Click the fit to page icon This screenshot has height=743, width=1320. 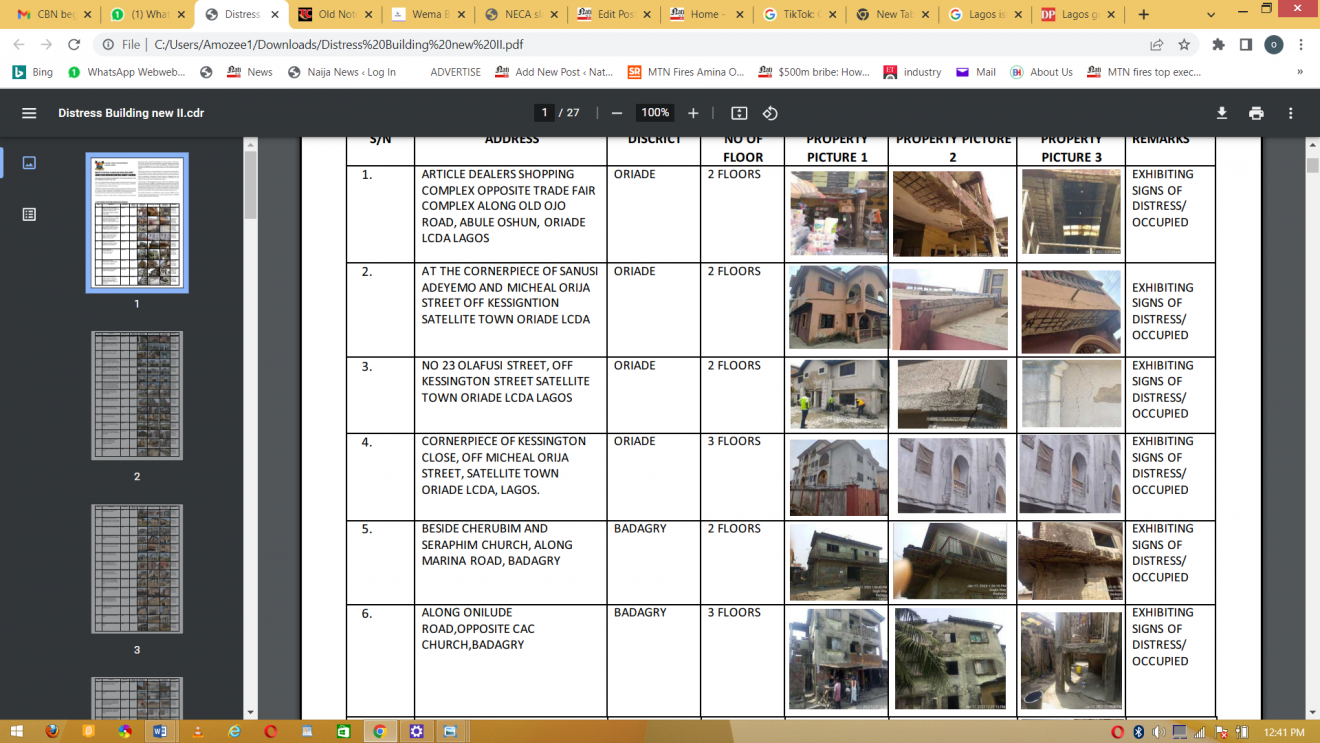[739, 113]
